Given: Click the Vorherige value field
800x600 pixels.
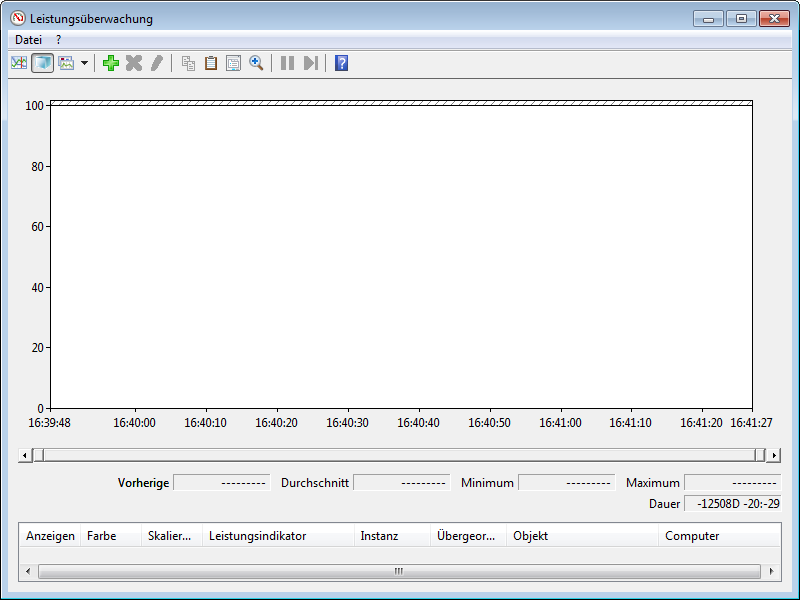Looking at the screenshot, I should click(222, 483).
